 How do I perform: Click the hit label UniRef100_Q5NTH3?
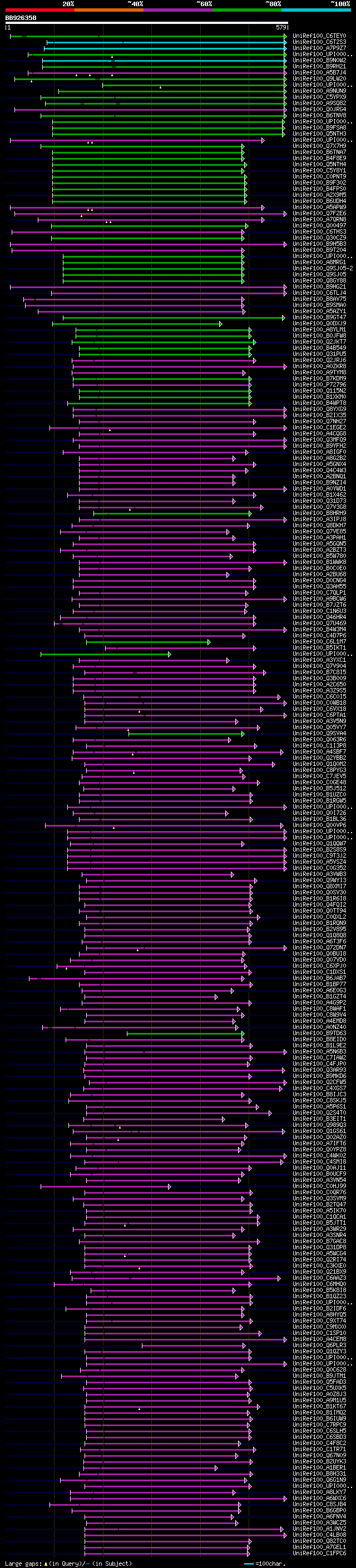(319, 134)
